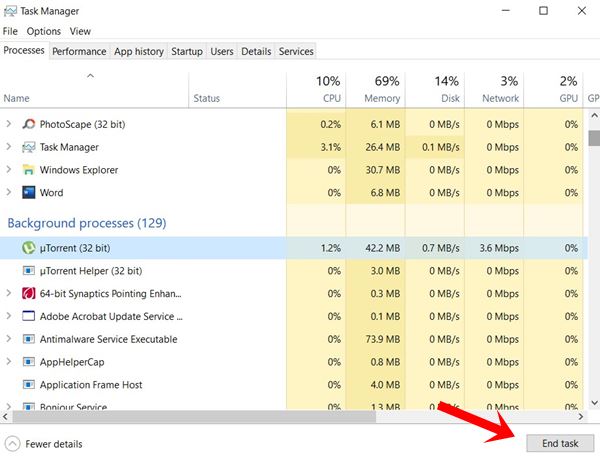Expand the PhotoScape (32 bit) process group
Image resolution: width=600 pixels, height=461 pixels.
[9, 124]
